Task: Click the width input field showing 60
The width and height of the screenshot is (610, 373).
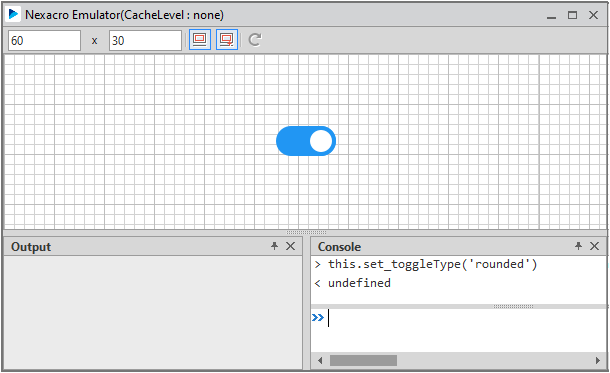Action: pos(44,40)
